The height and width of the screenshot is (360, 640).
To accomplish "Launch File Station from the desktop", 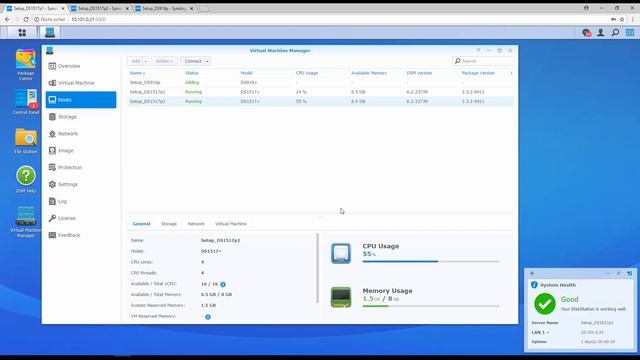I will coord(25,141).
